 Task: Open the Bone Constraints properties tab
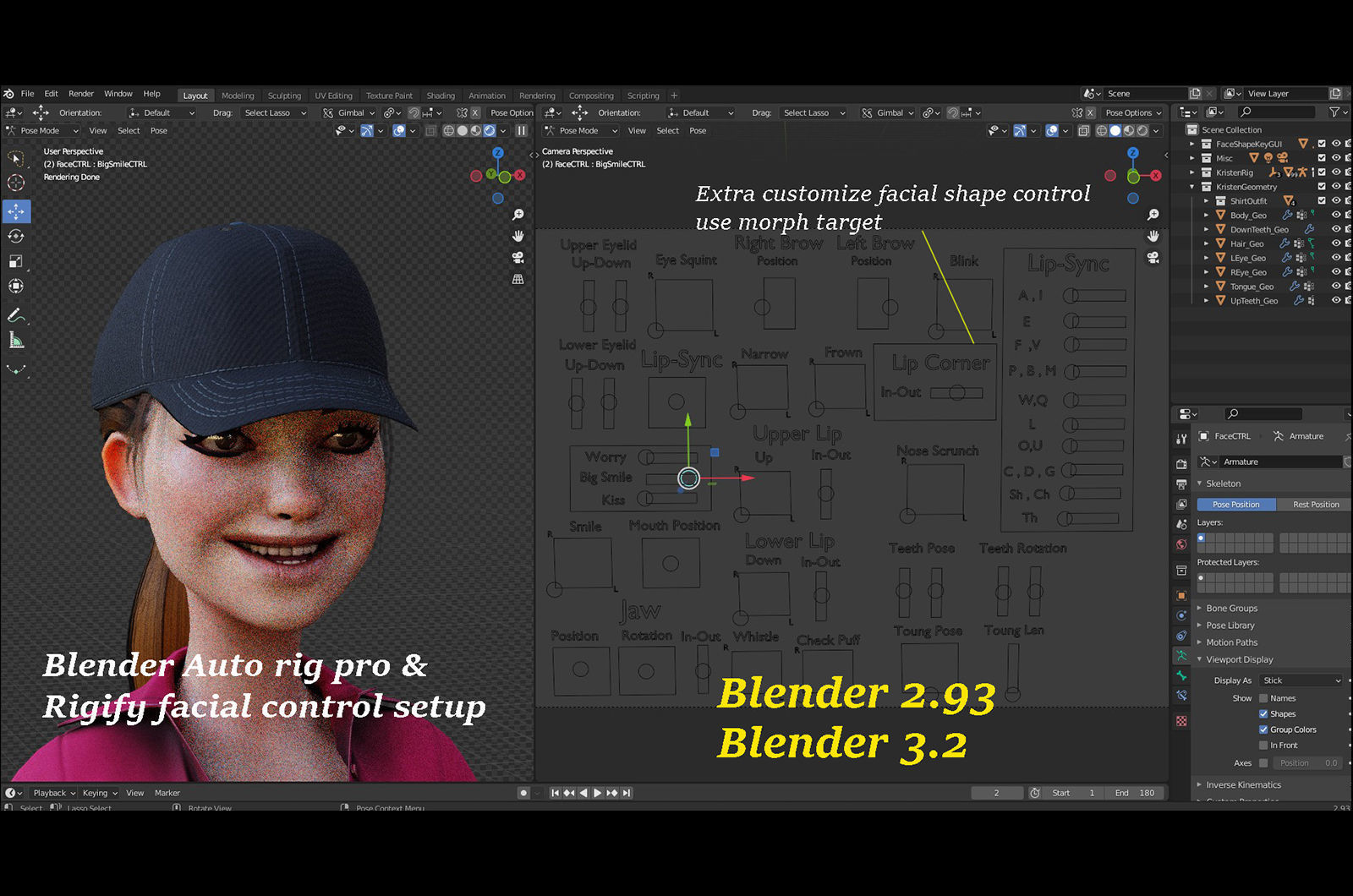[1181, 695]
